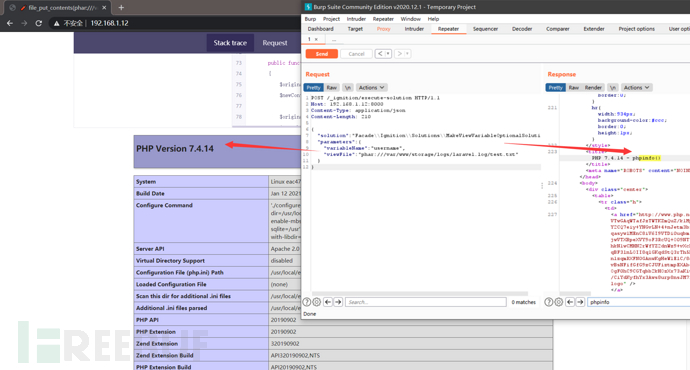
Task: Reload the Chrome page
Action: [39, 23]
